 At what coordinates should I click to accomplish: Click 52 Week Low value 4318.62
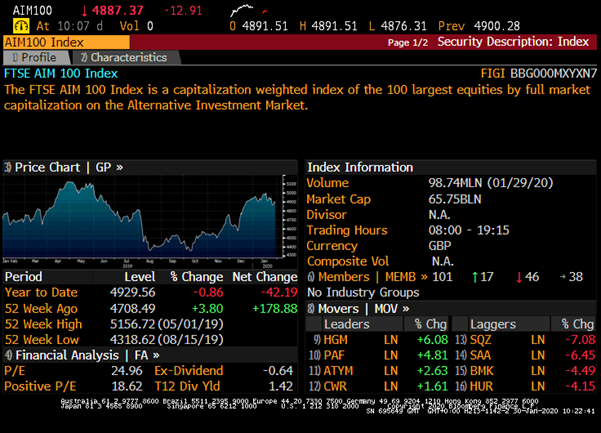click(x=133, y=340)
